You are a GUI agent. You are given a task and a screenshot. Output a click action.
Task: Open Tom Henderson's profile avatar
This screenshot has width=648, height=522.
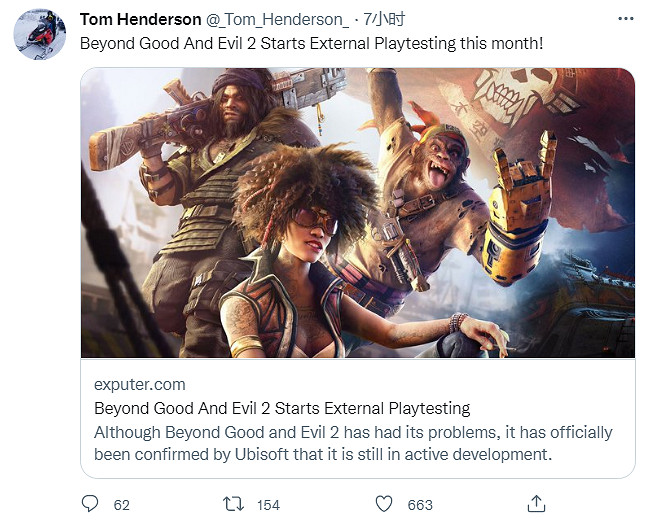click(40, 35)
